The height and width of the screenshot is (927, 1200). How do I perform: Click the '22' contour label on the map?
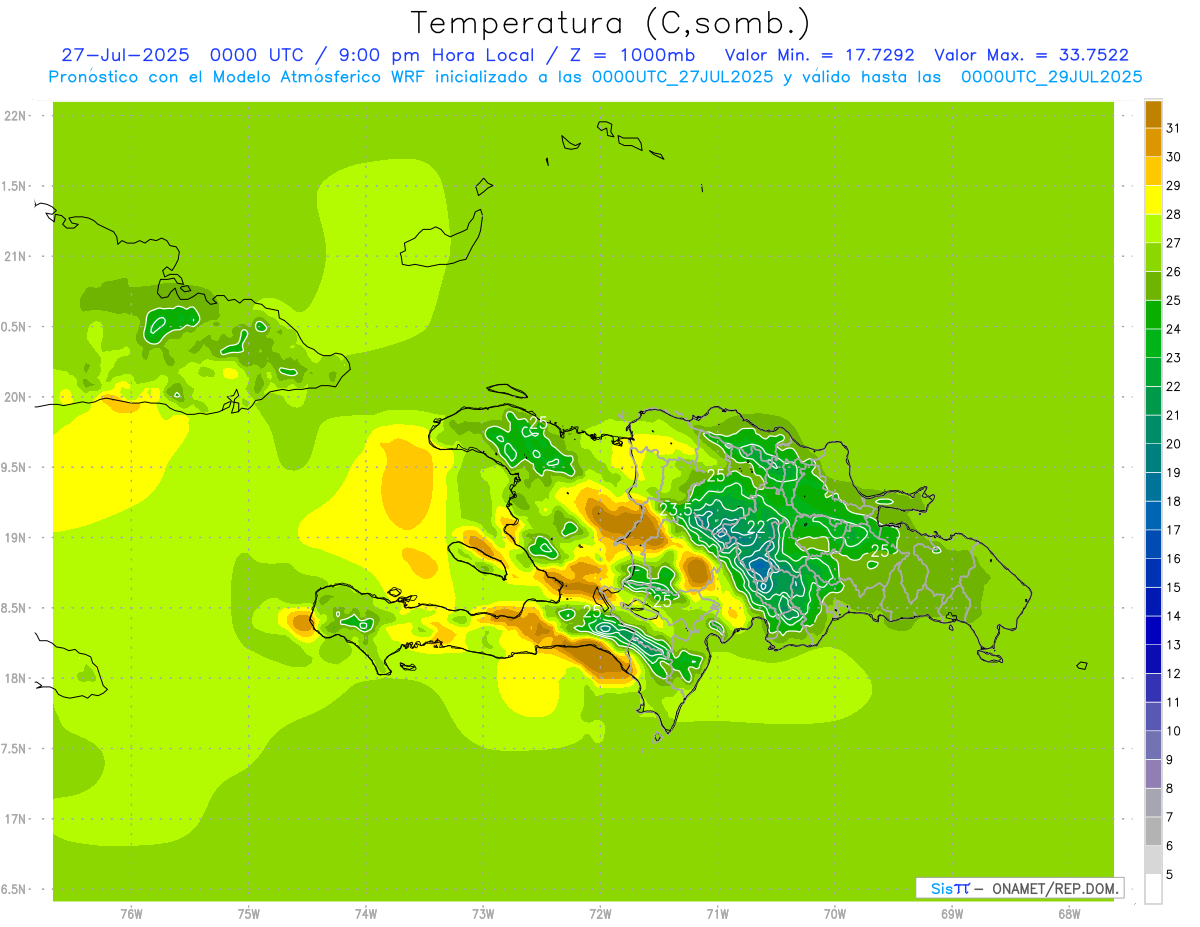point(756,527)
